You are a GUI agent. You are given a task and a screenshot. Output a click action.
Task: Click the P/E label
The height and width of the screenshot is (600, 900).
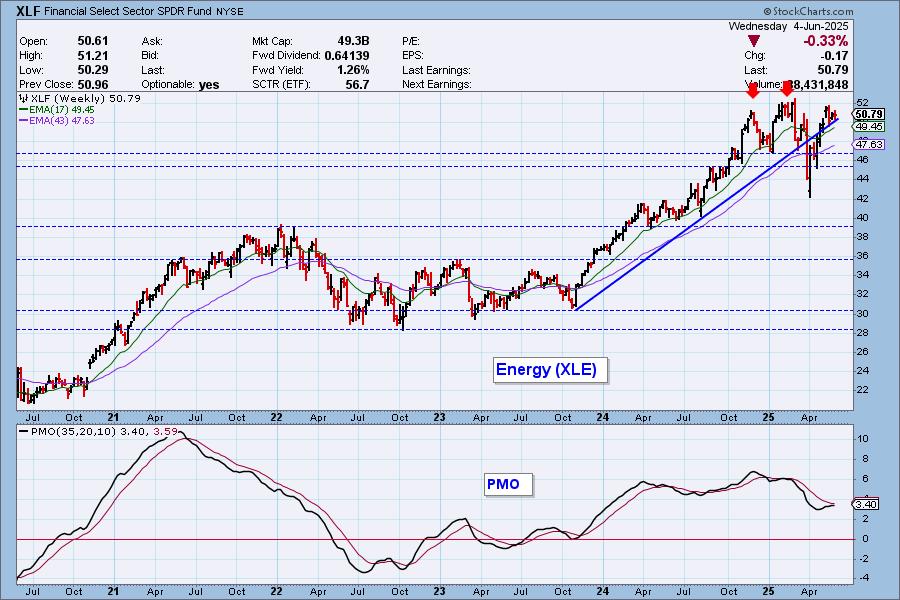coord(411,41)
